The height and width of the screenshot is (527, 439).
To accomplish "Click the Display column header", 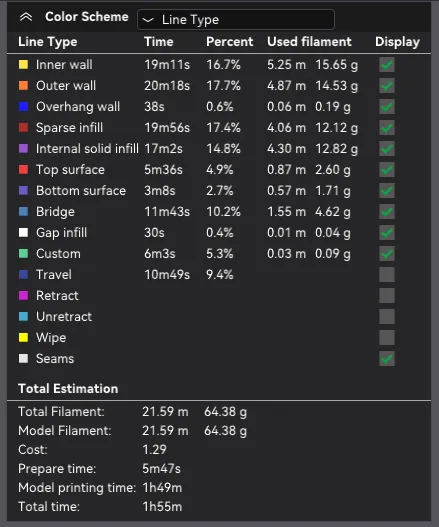I will pyautogui.click(x=397, y=42).
